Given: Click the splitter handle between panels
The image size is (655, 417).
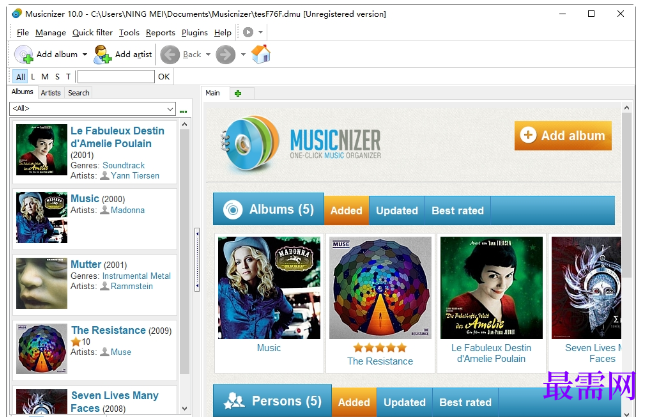Looking at the screenshot, I should (x=197, y=259).
